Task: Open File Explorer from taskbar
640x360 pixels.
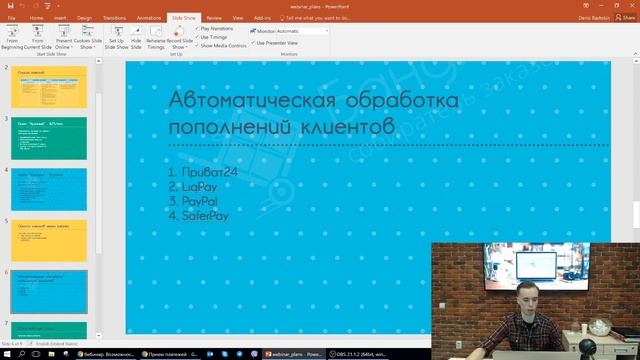Action: 51,354
